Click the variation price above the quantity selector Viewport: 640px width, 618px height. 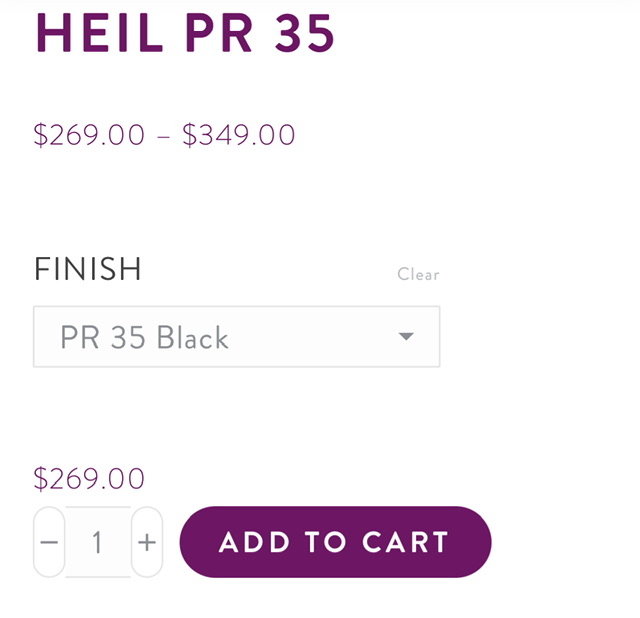(89, 479)
